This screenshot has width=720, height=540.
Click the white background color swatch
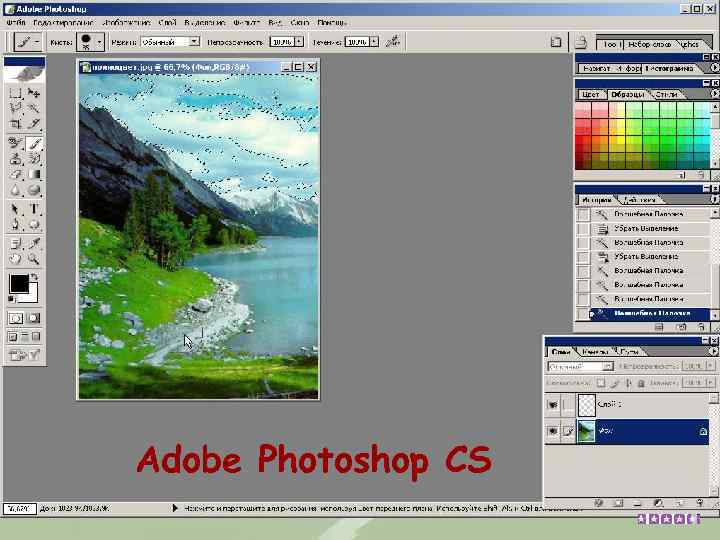(x=32, y=297)
